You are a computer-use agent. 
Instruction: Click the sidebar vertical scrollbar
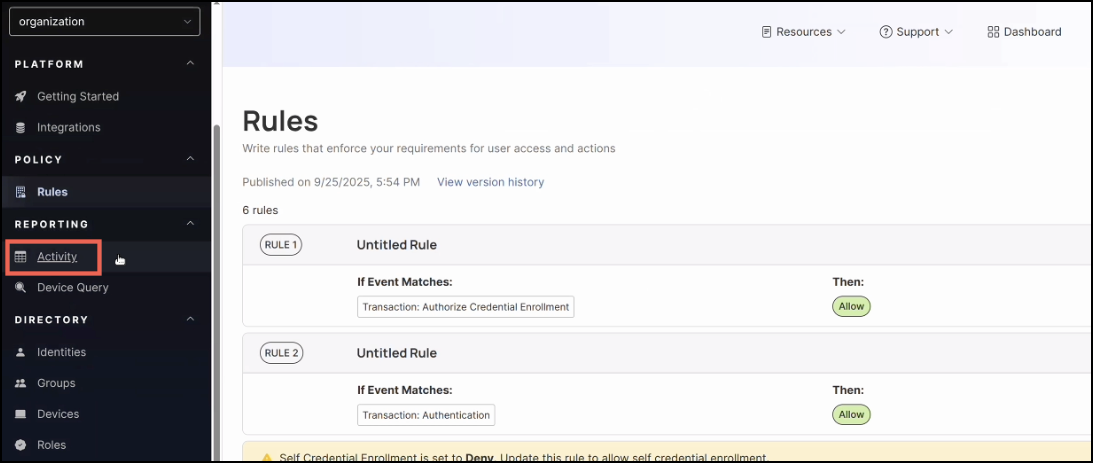pos(216,290)
